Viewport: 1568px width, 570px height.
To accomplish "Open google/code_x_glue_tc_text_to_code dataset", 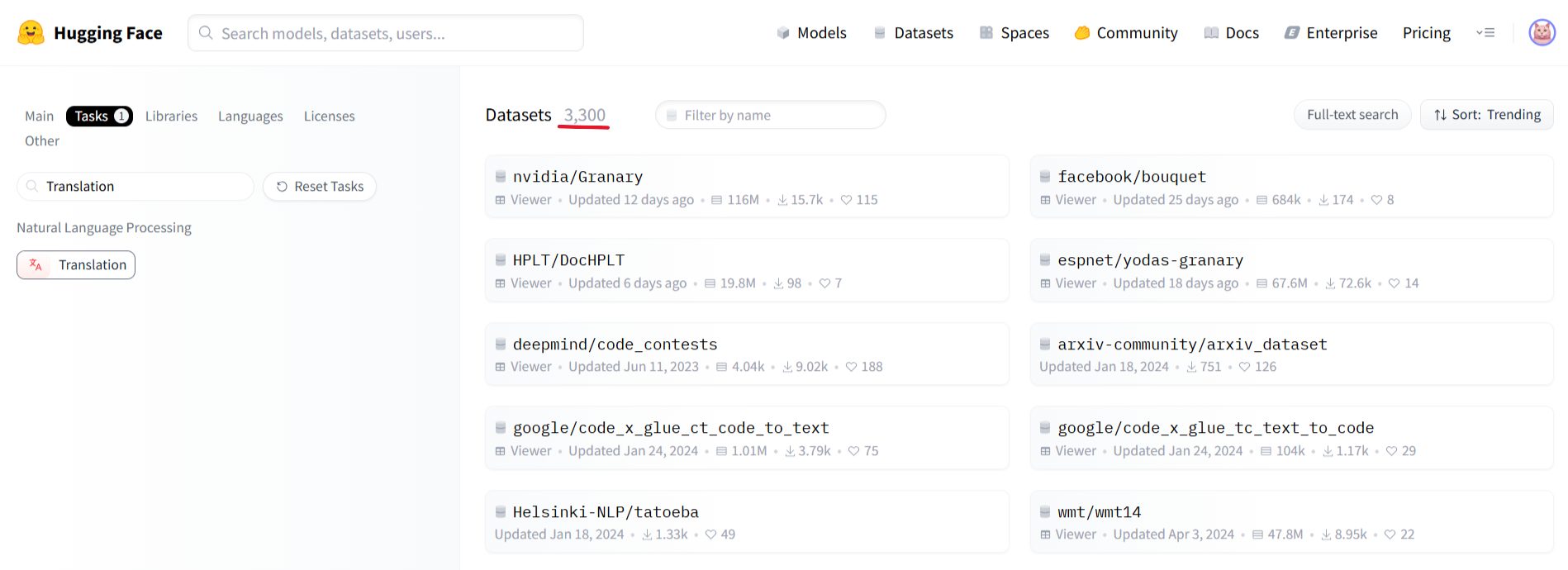I will click(x=1291, y=438).
